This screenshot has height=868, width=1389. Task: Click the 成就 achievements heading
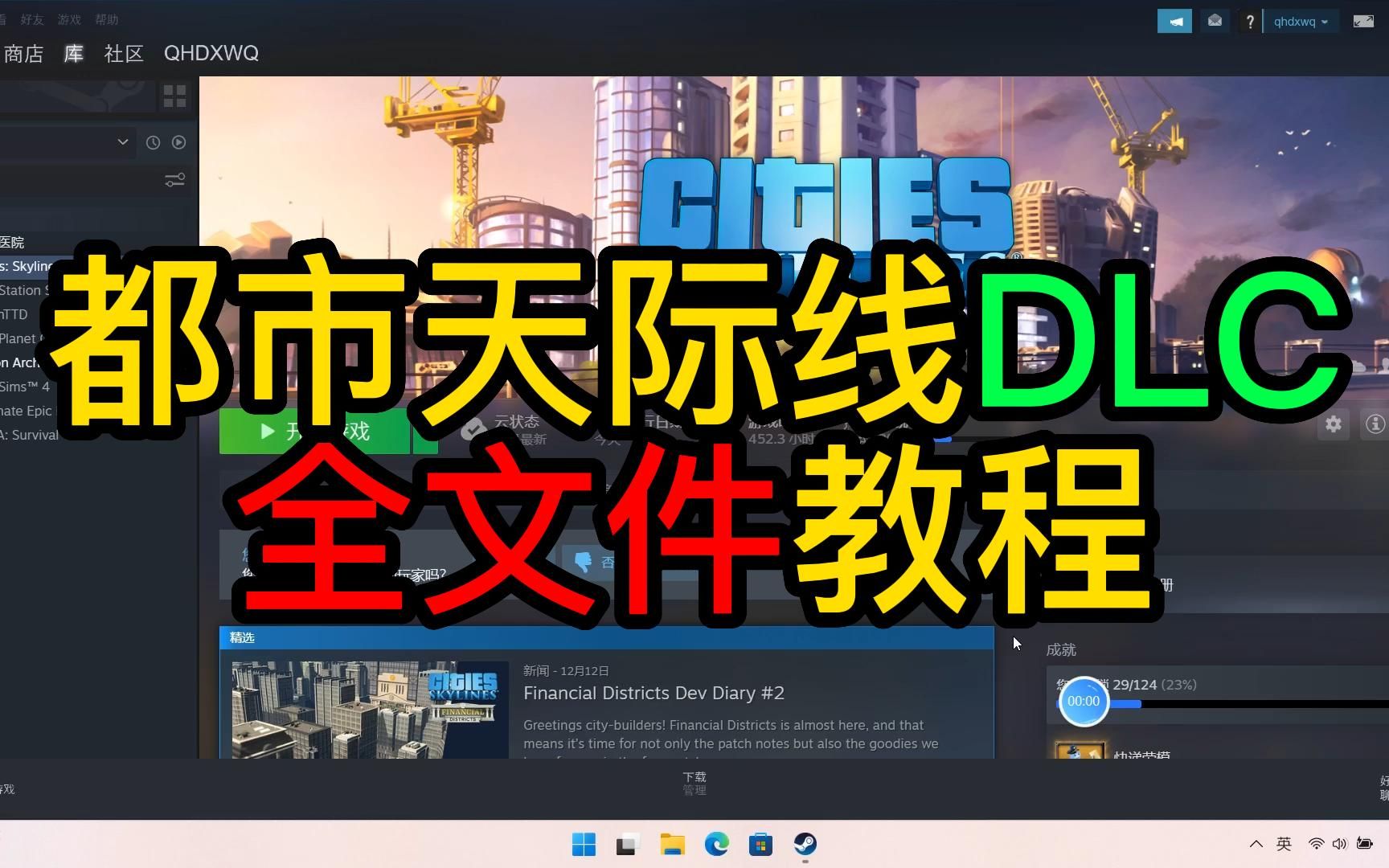pos(1061,649)
